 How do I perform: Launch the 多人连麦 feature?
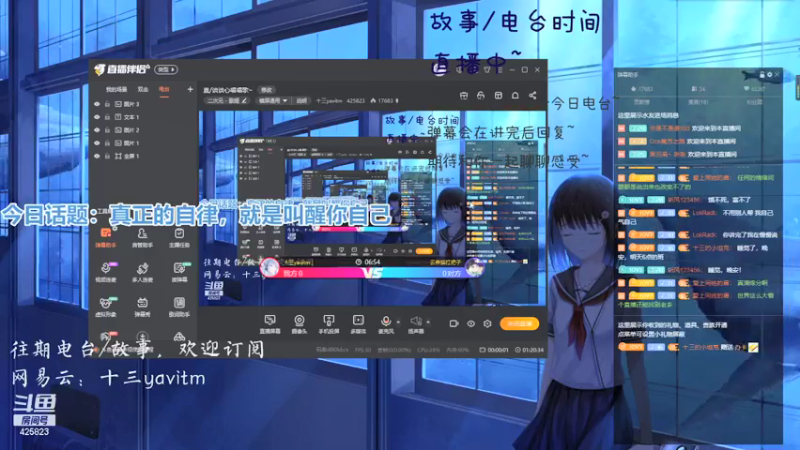pos(142,272)
